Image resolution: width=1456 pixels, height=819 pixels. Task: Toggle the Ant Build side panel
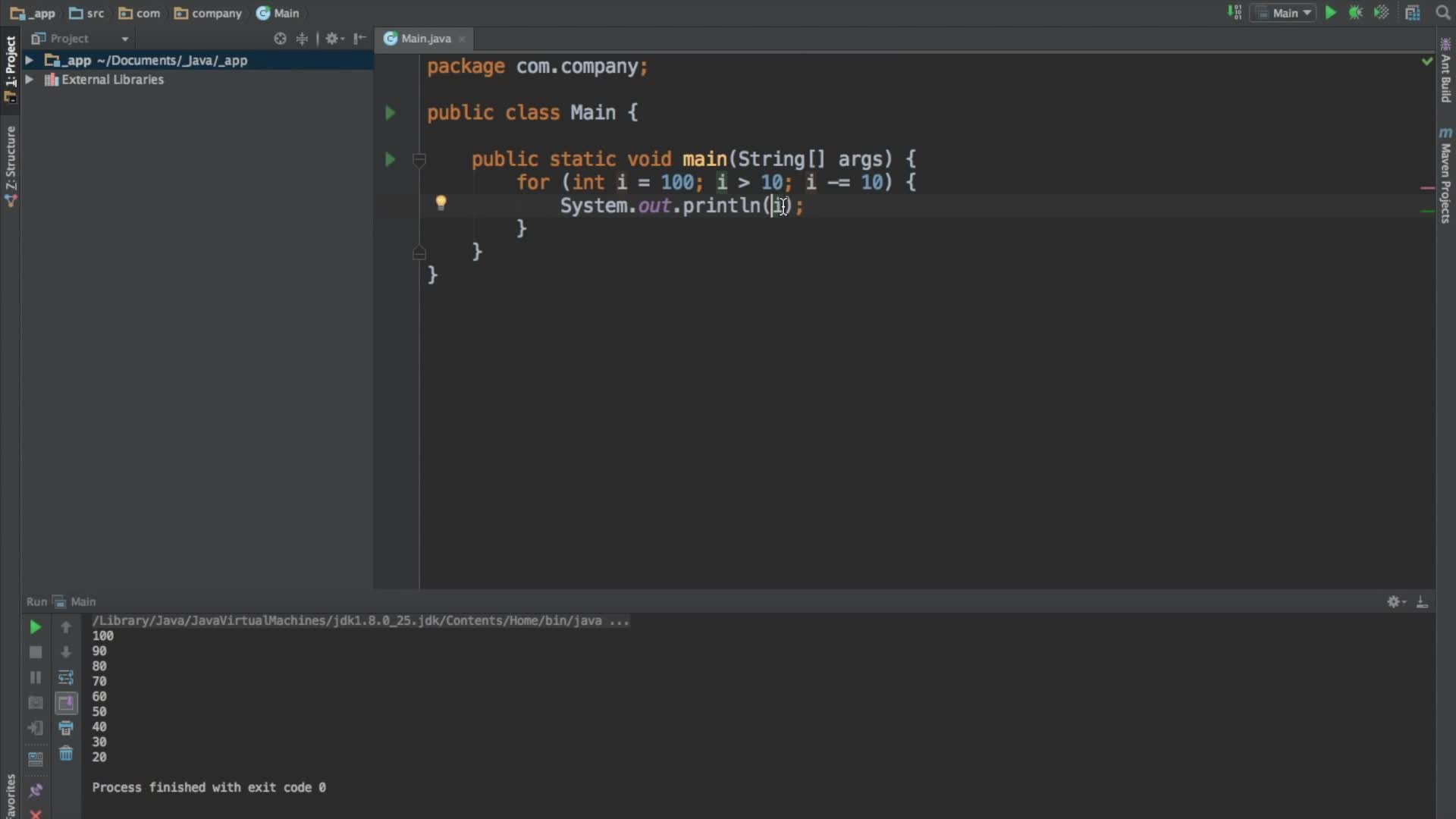click(x=1445, y=70)
